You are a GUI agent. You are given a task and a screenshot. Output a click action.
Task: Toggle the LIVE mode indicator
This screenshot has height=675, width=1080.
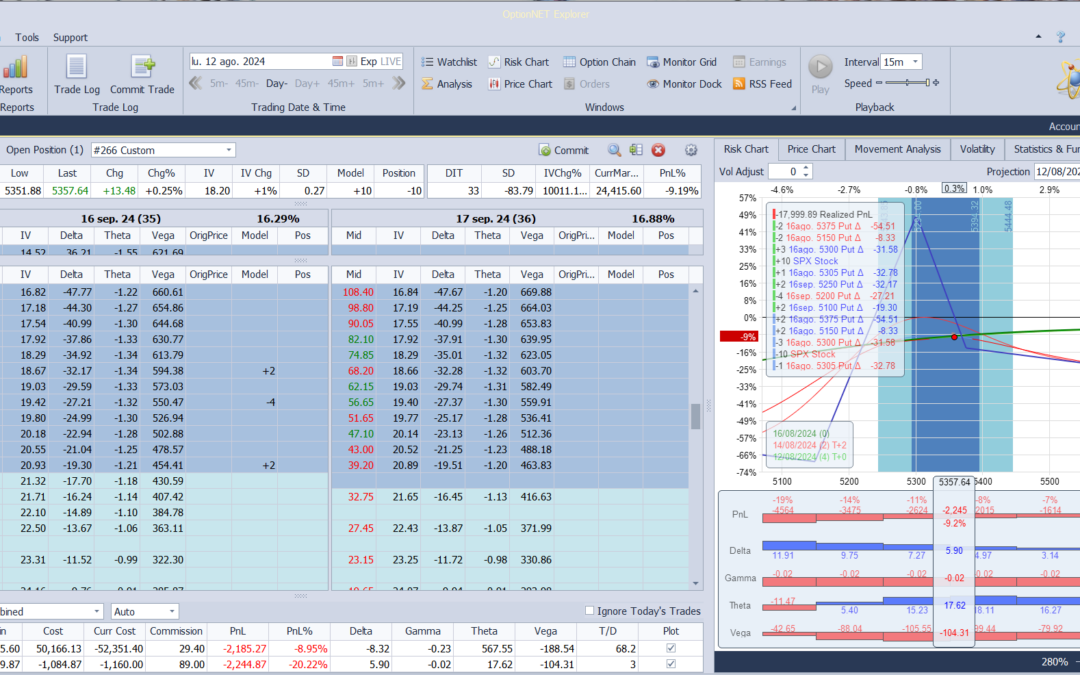point(391,61)
